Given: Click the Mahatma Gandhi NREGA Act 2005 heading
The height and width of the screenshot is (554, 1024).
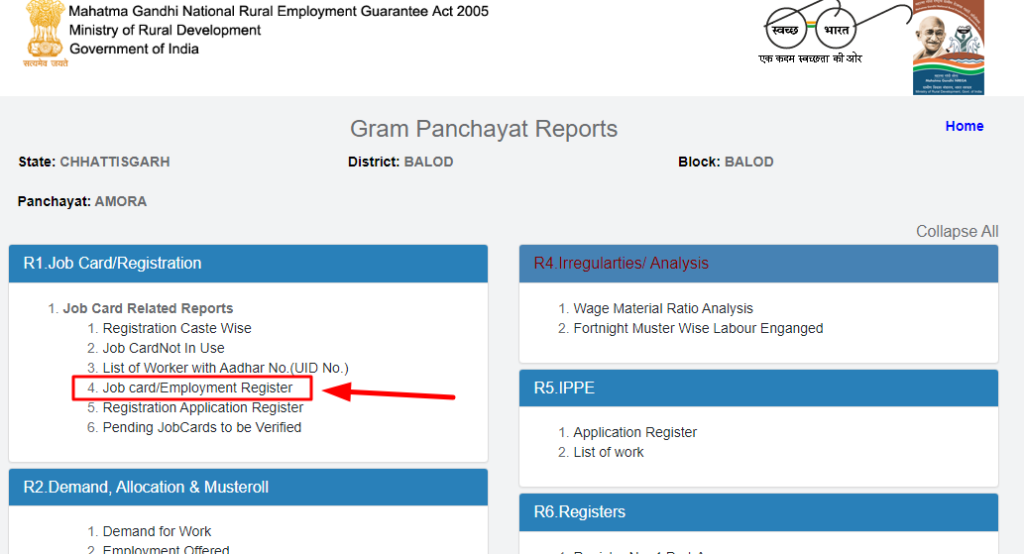Looking at the screenshot, I should (278, 11).
